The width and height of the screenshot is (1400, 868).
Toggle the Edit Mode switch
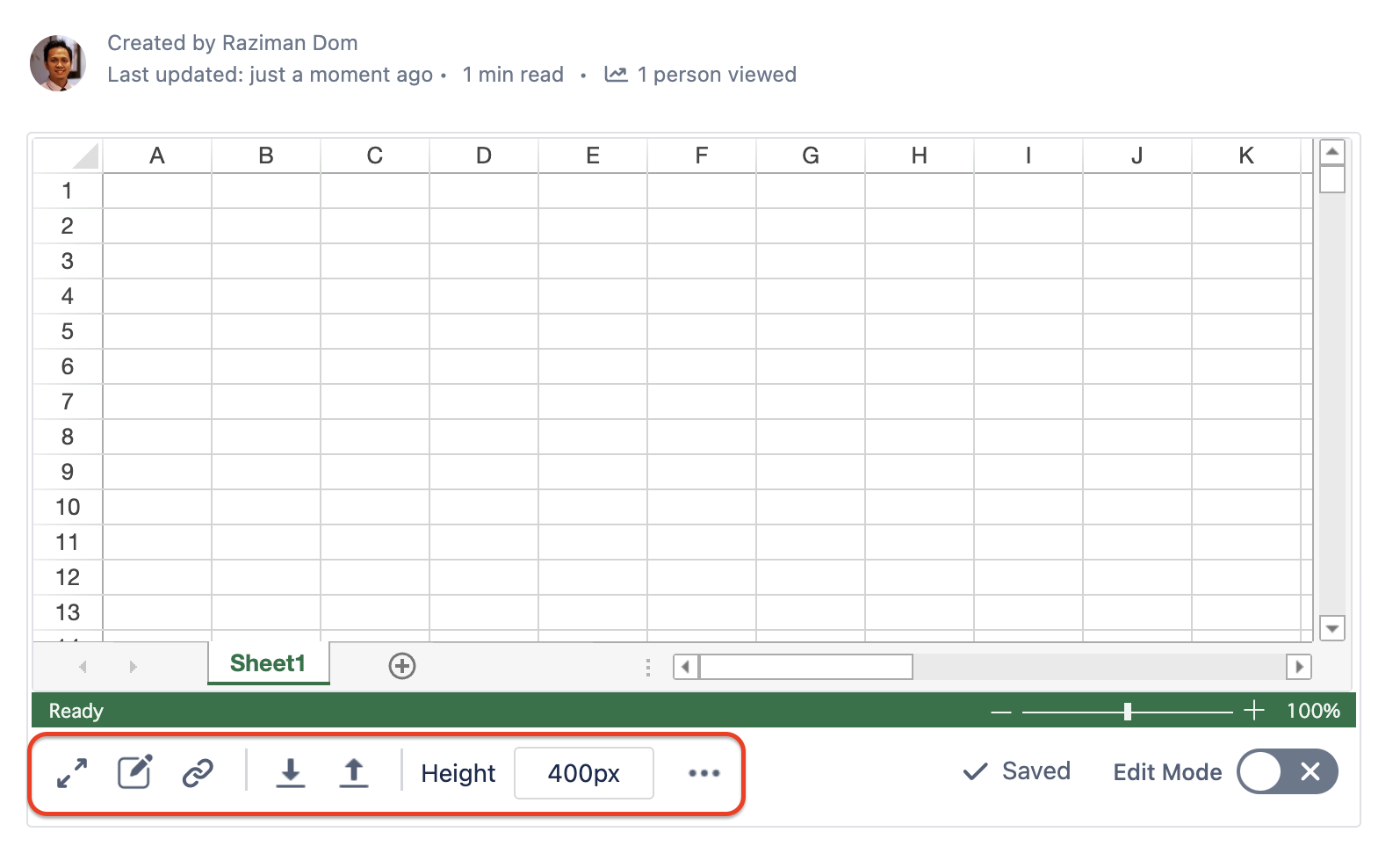coord(1287,772)
